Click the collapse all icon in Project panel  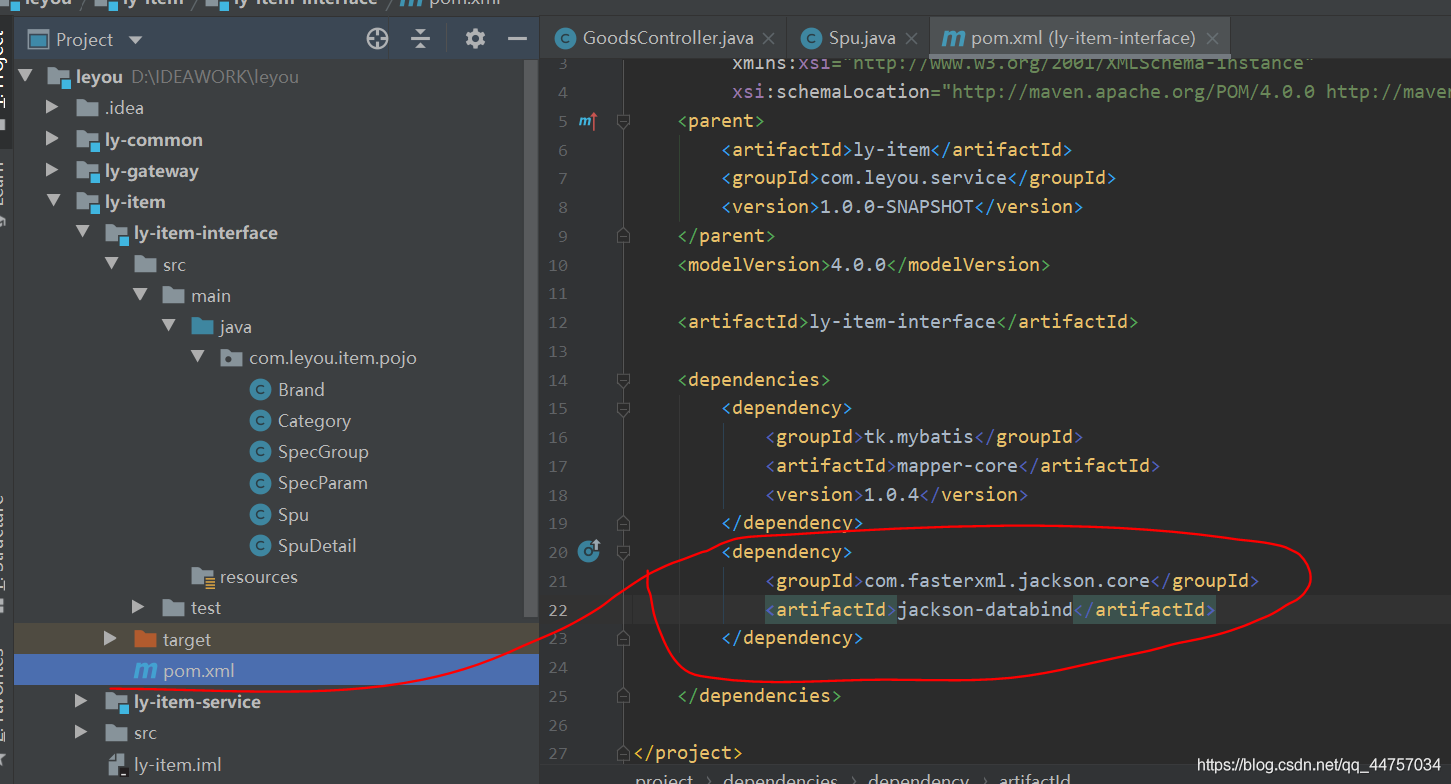click(421, 39)
